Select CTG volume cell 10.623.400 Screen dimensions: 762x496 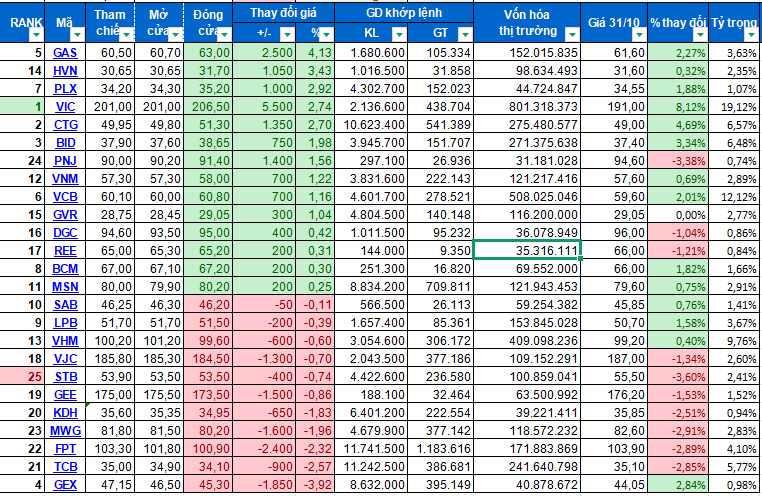[371, 124]
